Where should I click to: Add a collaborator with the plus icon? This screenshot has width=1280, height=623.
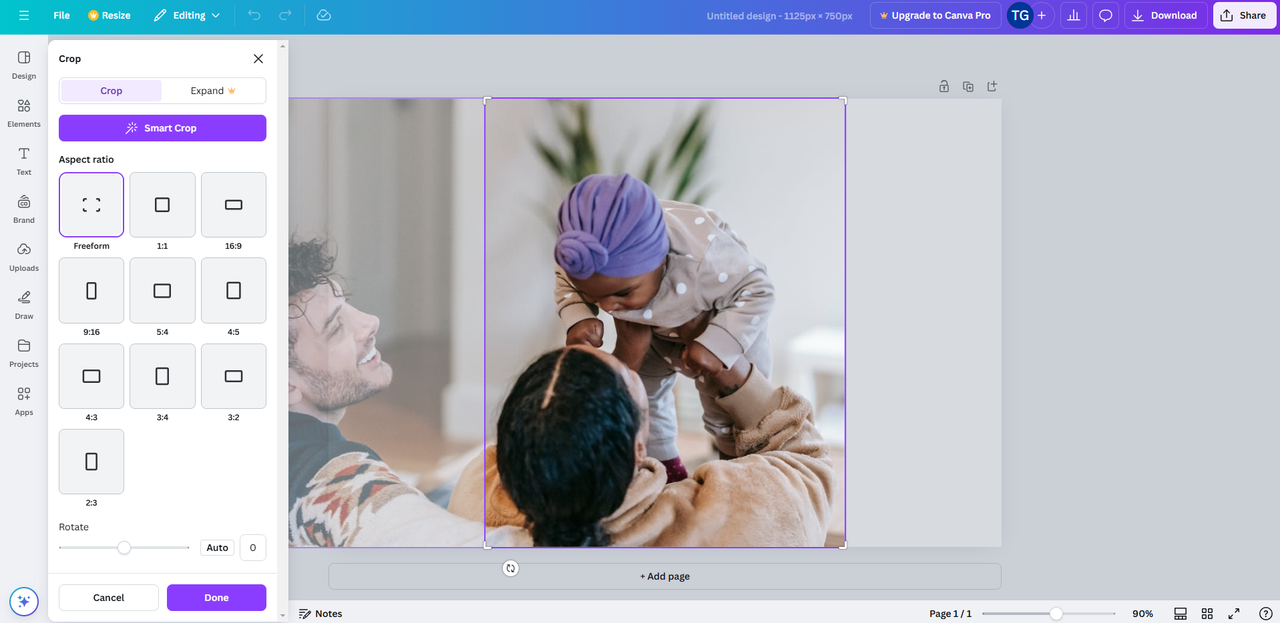point(1042,15)
